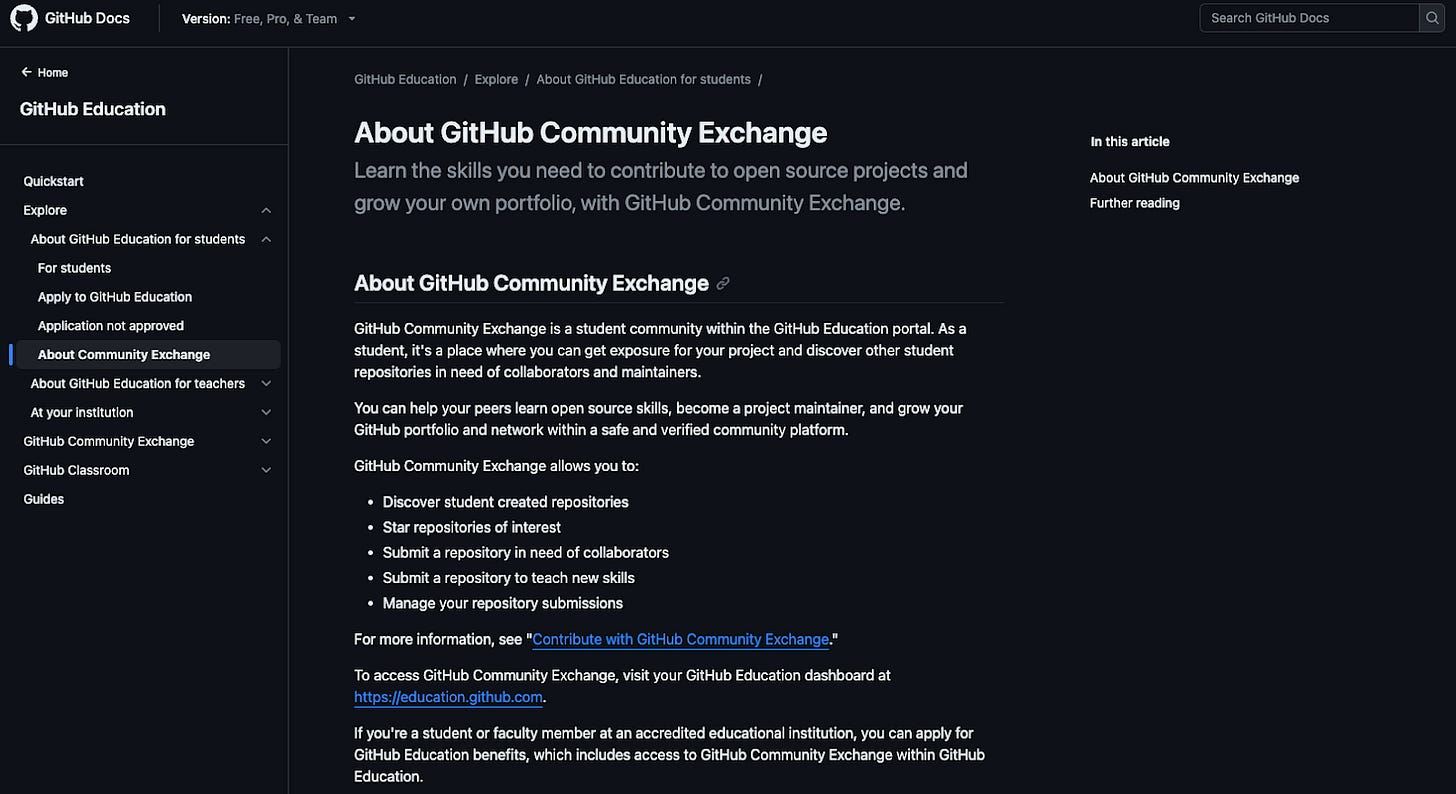Click "Submit a repository in need of collaborators"
1456x794 pixels.
pos(526,552)
